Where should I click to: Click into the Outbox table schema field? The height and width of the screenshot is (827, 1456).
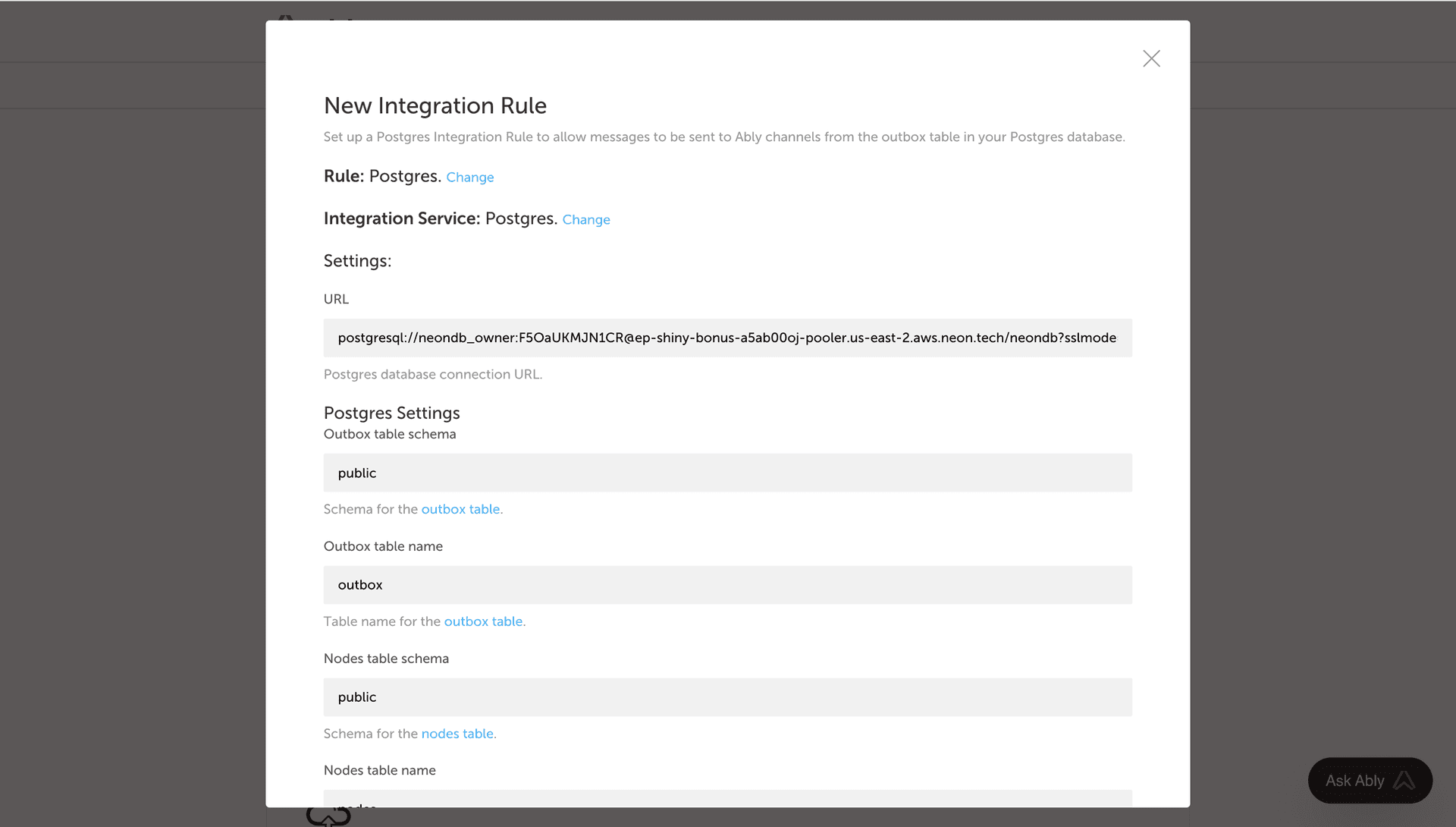(727, 473)
